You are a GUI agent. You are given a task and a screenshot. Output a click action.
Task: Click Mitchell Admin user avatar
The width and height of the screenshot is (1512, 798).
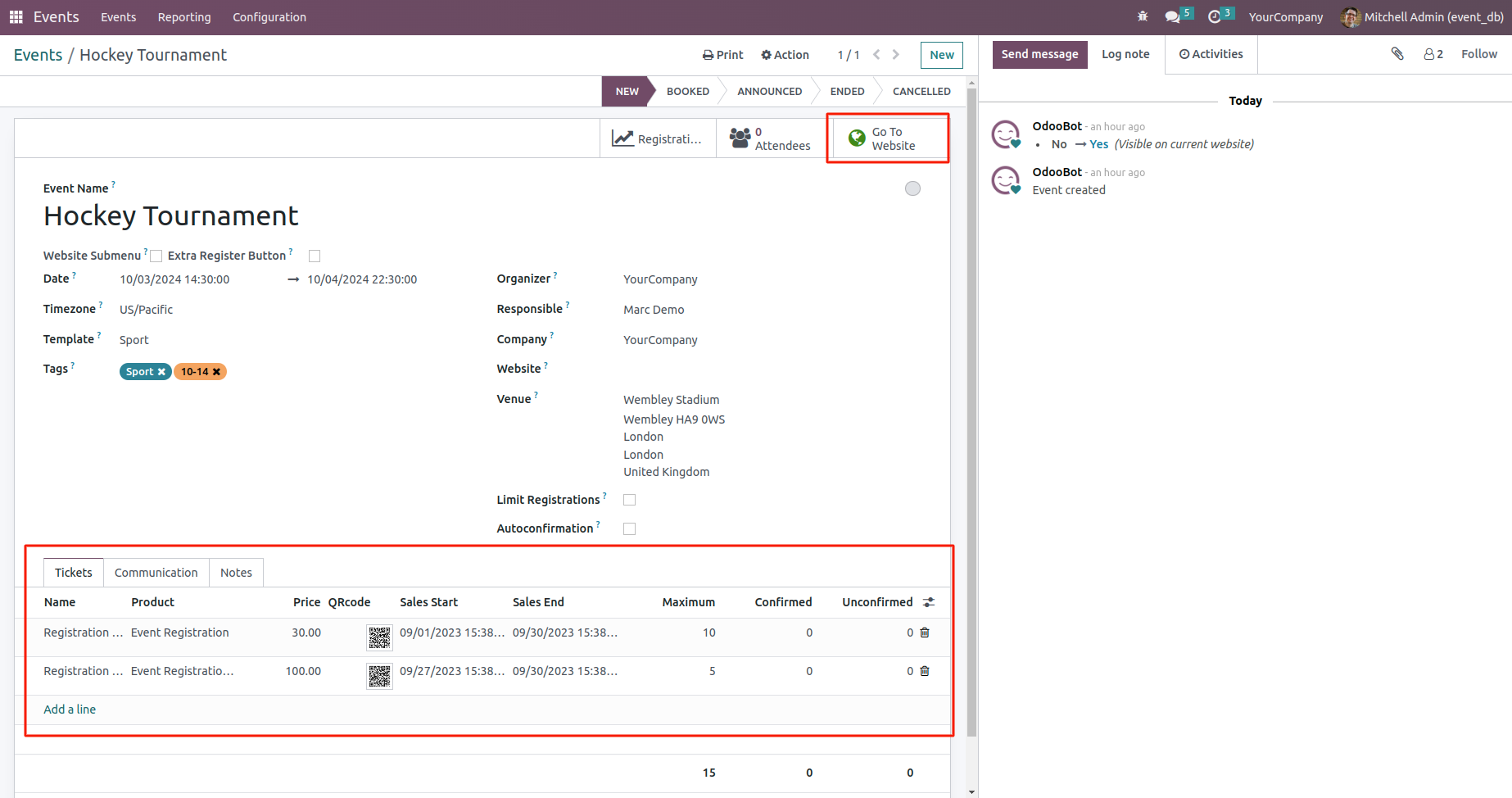point(1351,17)
